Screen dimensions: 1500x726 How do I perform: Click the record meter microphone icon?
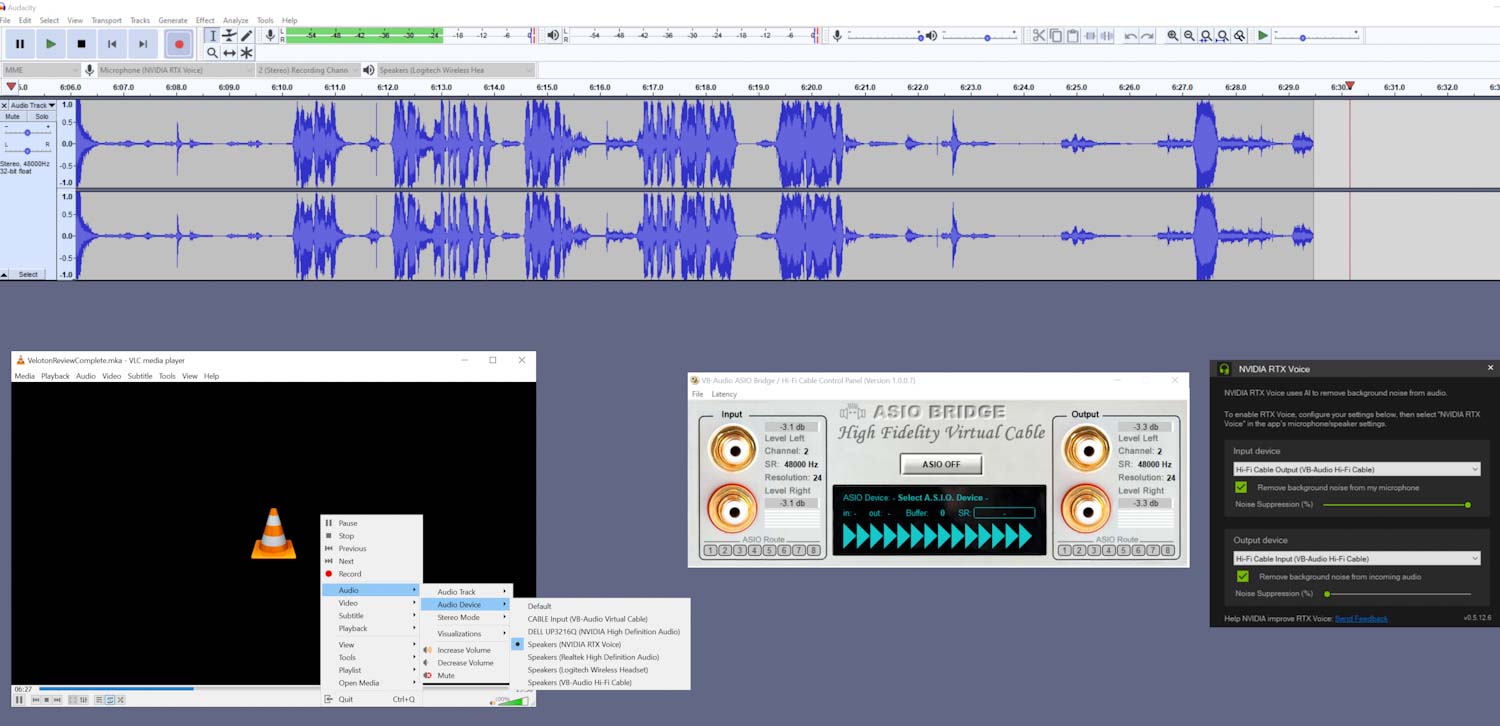(x=270, y=36)
